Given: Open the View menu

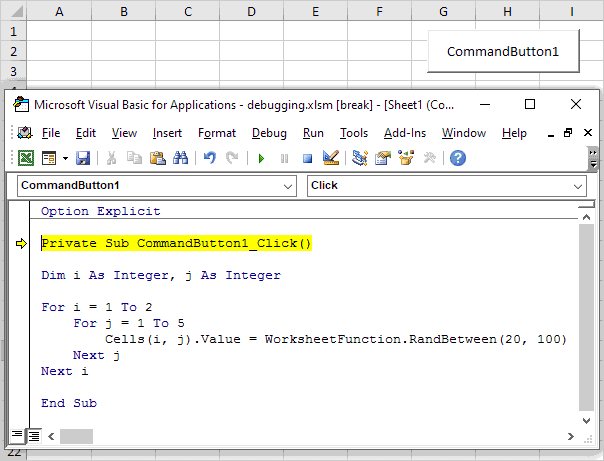Looking at the screenshot, I should click(124, 133).
